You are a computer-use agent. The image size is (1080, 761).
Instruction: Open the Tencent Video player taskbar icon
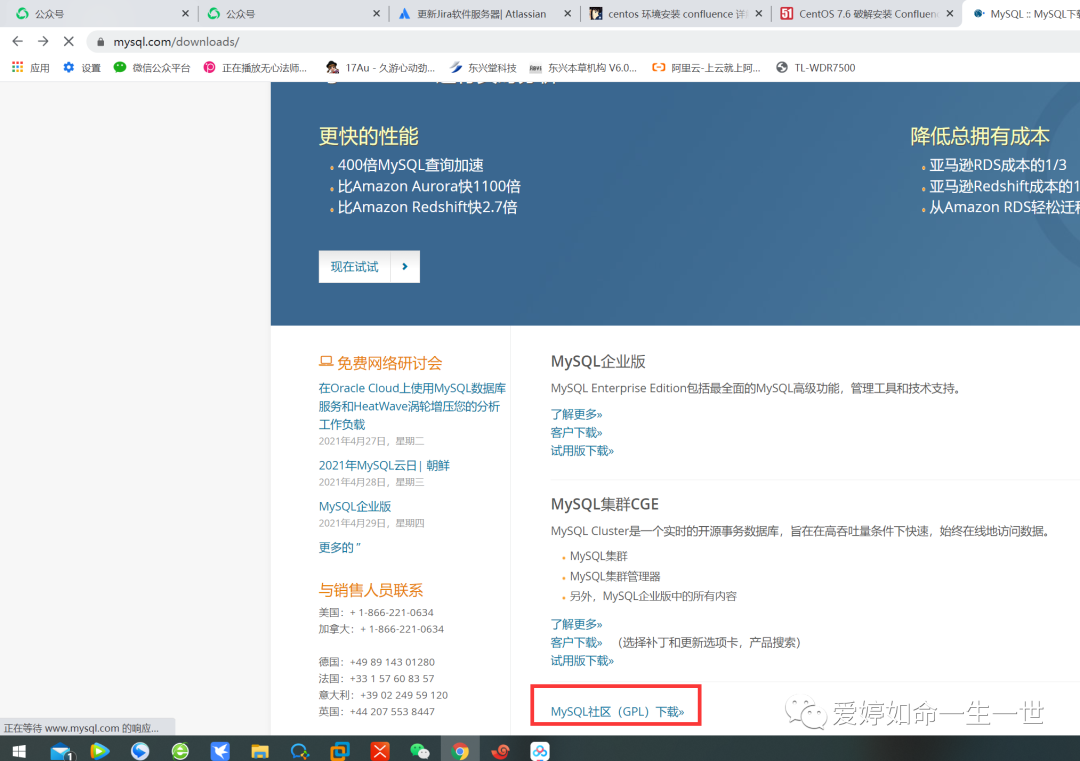click(100, 751)
